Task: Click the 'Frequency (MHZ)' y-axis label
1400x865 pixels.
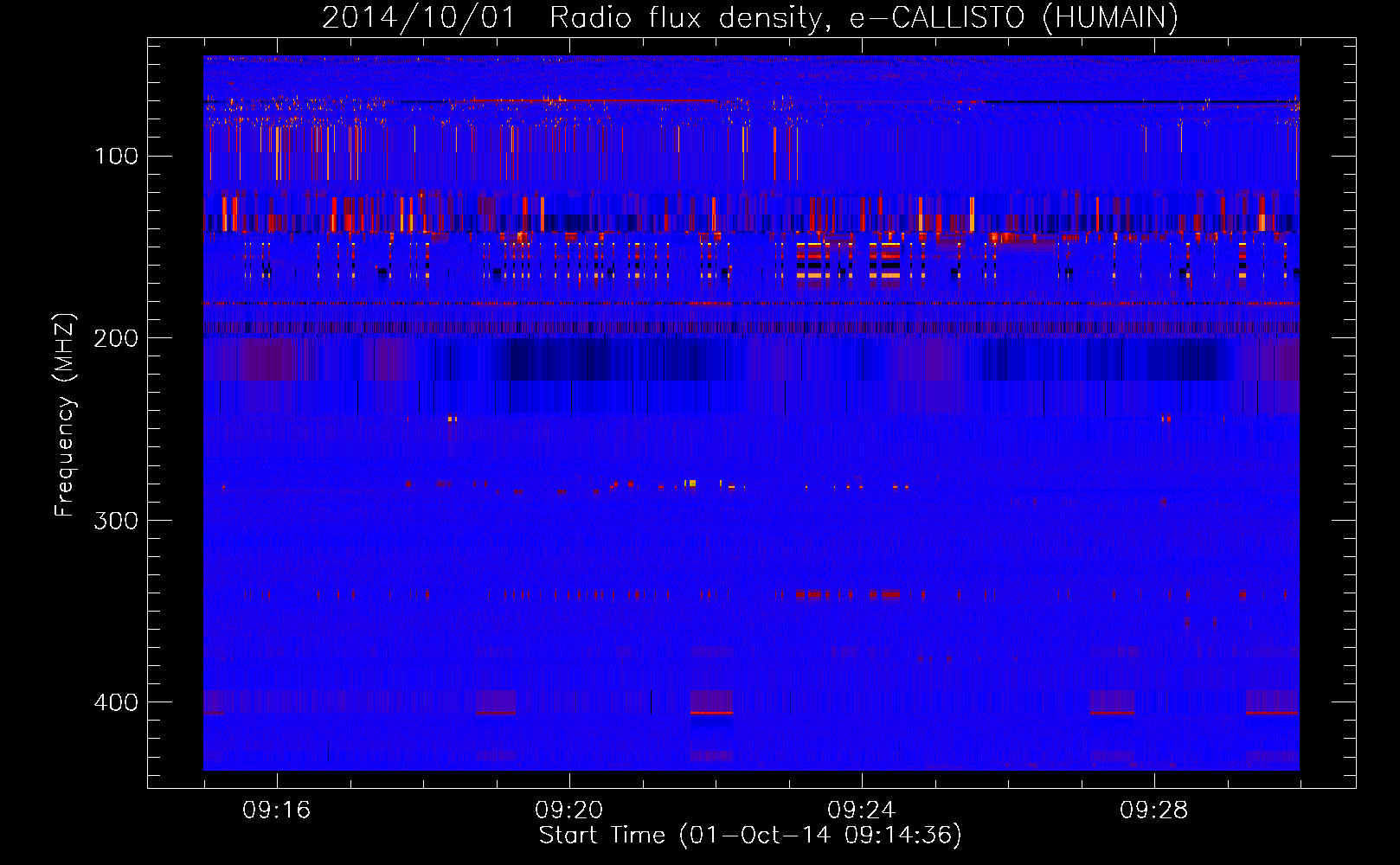Action: click(65, 415)
